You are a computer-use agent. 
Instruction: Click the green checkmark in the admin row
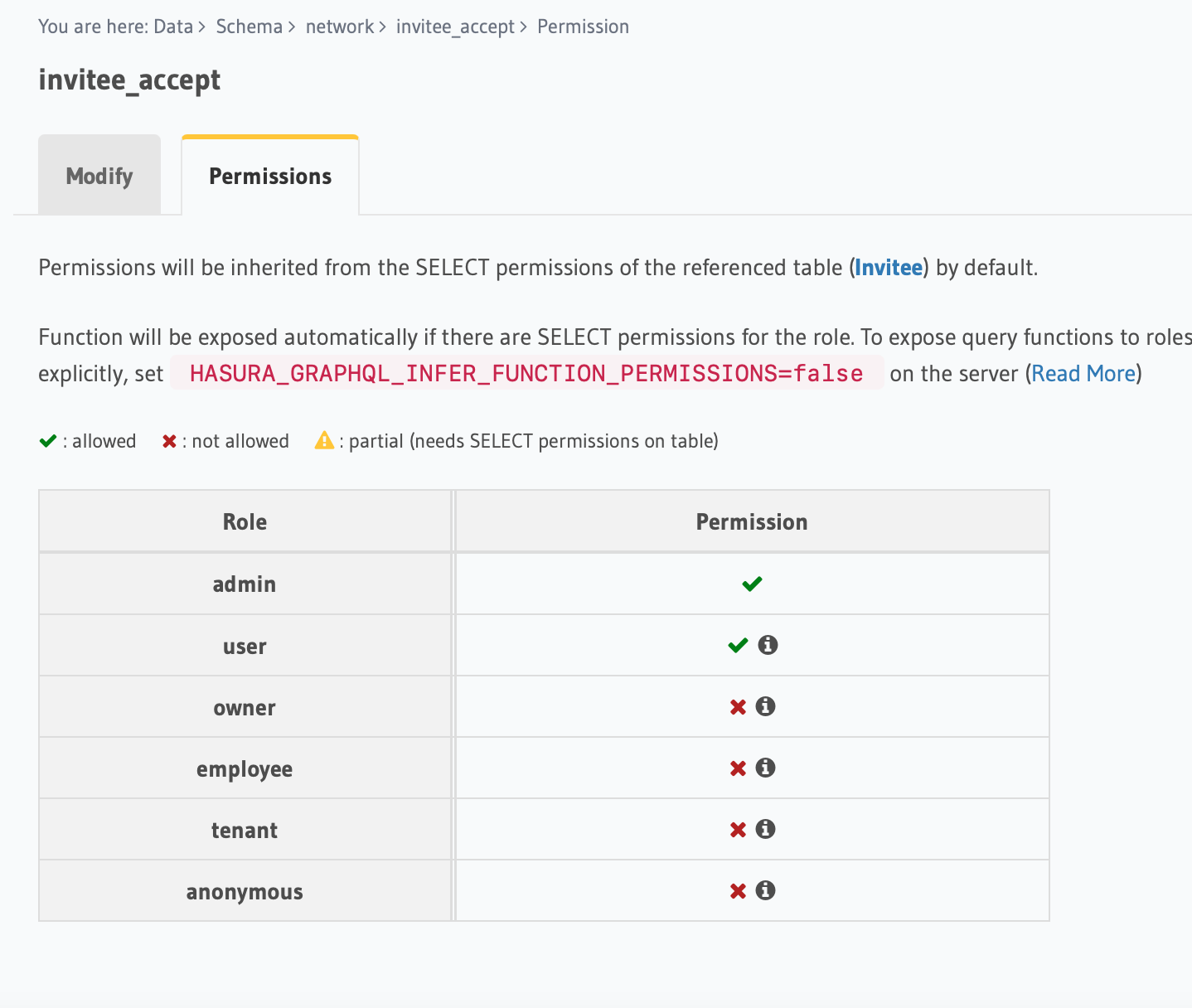(x=751, y=584)
